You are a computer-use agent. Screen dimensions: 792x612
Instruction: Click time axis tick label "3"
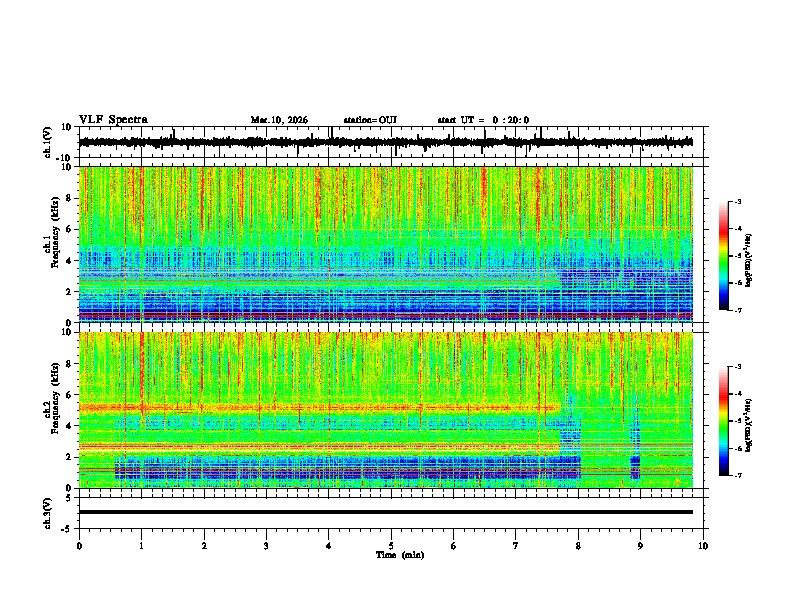tap(266, 546)
